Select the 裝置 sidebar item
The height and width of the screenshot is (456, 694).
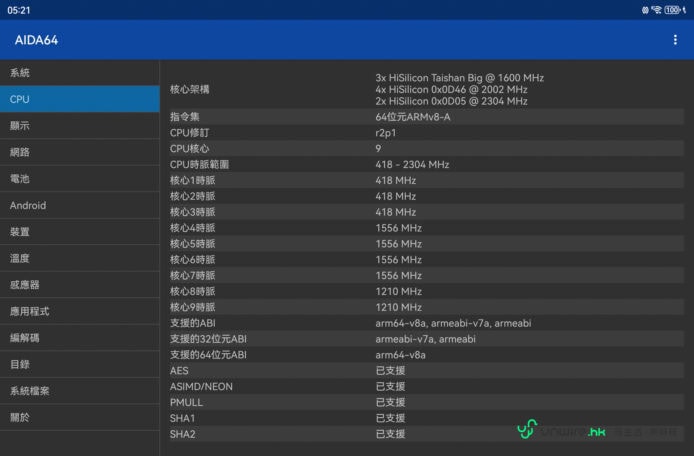click(x=80, y=232)
